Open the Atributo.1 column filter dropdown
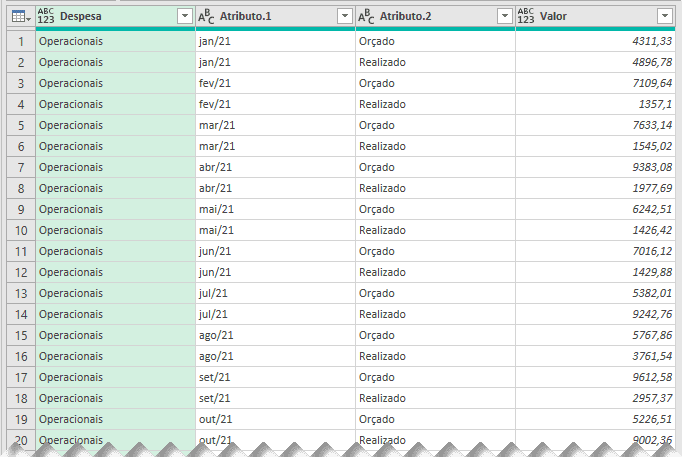The width and height of the screenshot is (682, 457). coord(344,16)
